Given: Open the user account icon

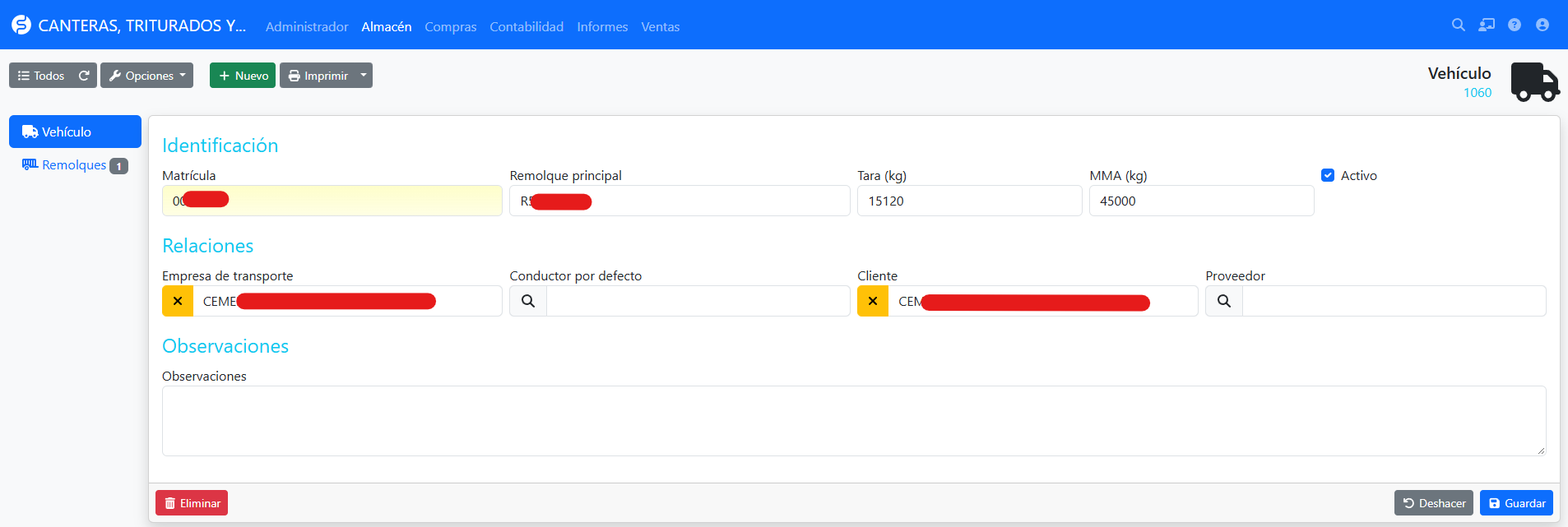Looking at the screenshot, I should (x=1542, y=25).
